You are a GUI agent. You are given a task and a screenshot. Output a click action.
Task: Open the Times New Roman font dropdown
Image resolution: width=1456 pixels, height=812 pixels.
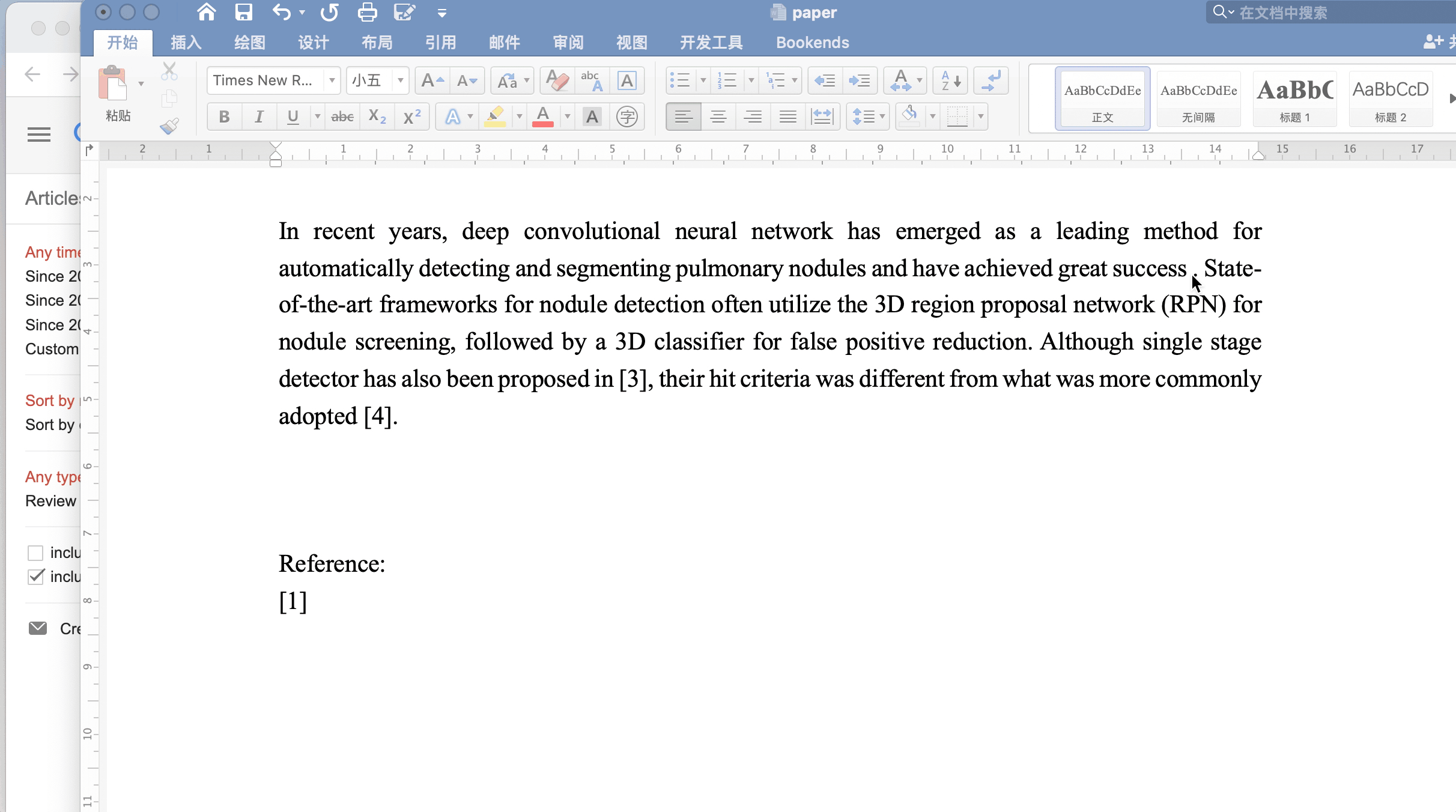click(332, 80)
